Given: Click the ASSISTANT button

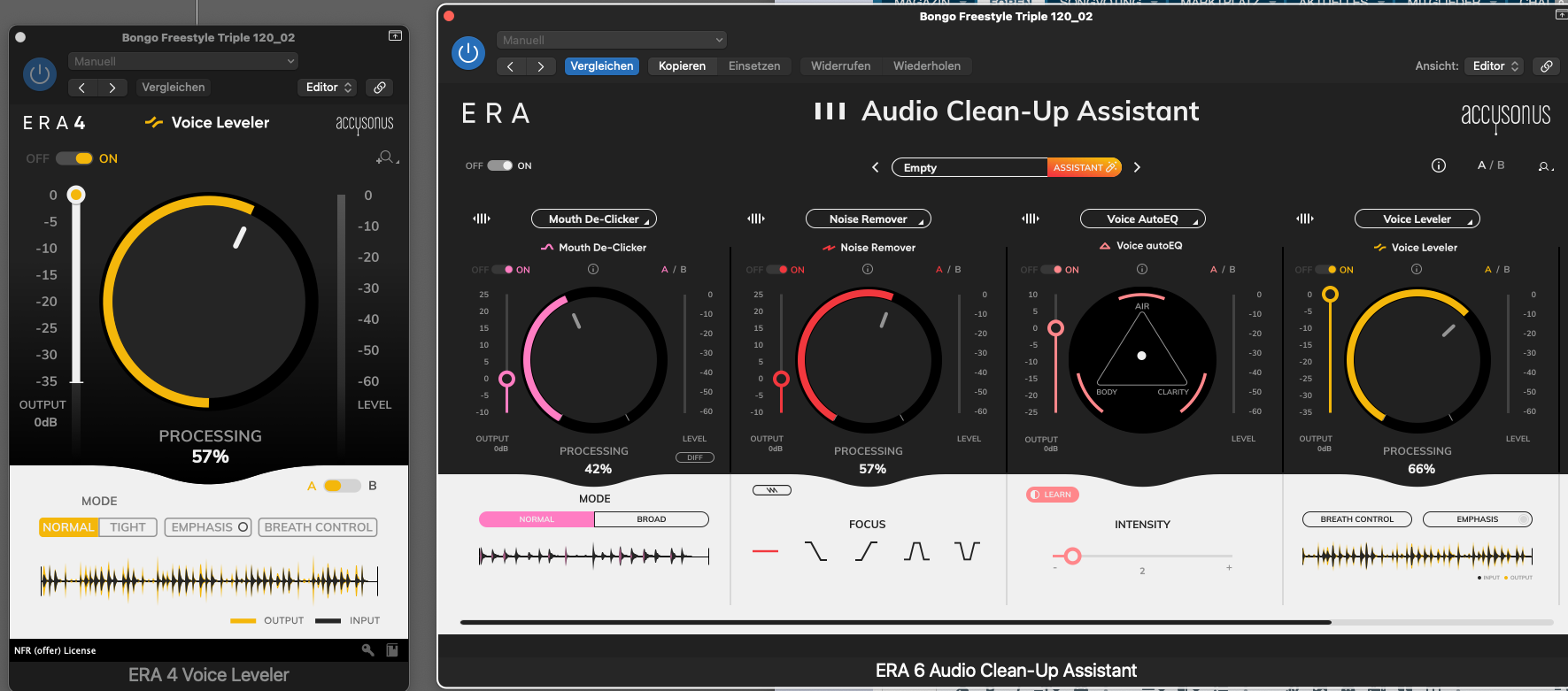Looking at the screenshot, I should coord(1085,167).
